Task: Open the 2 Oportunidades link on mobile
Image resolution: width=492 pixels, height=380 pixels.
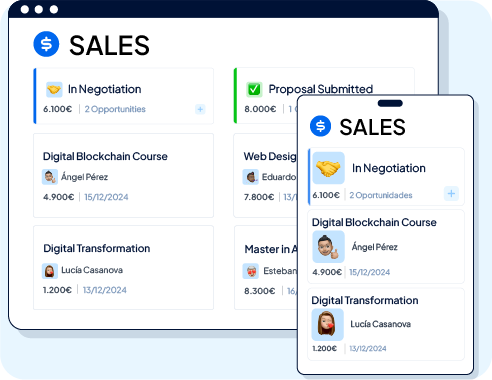Action: pyautogui.click(x=381, y=195)
